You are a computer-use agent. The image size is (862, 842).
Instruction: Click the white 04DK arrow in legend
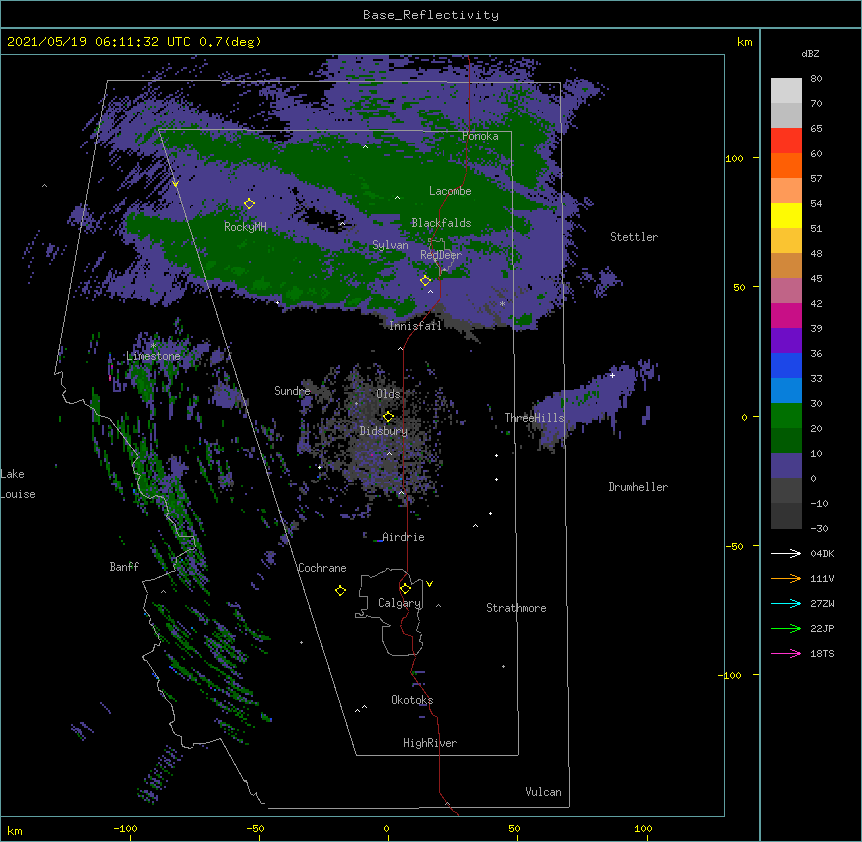tap(786, 553)
